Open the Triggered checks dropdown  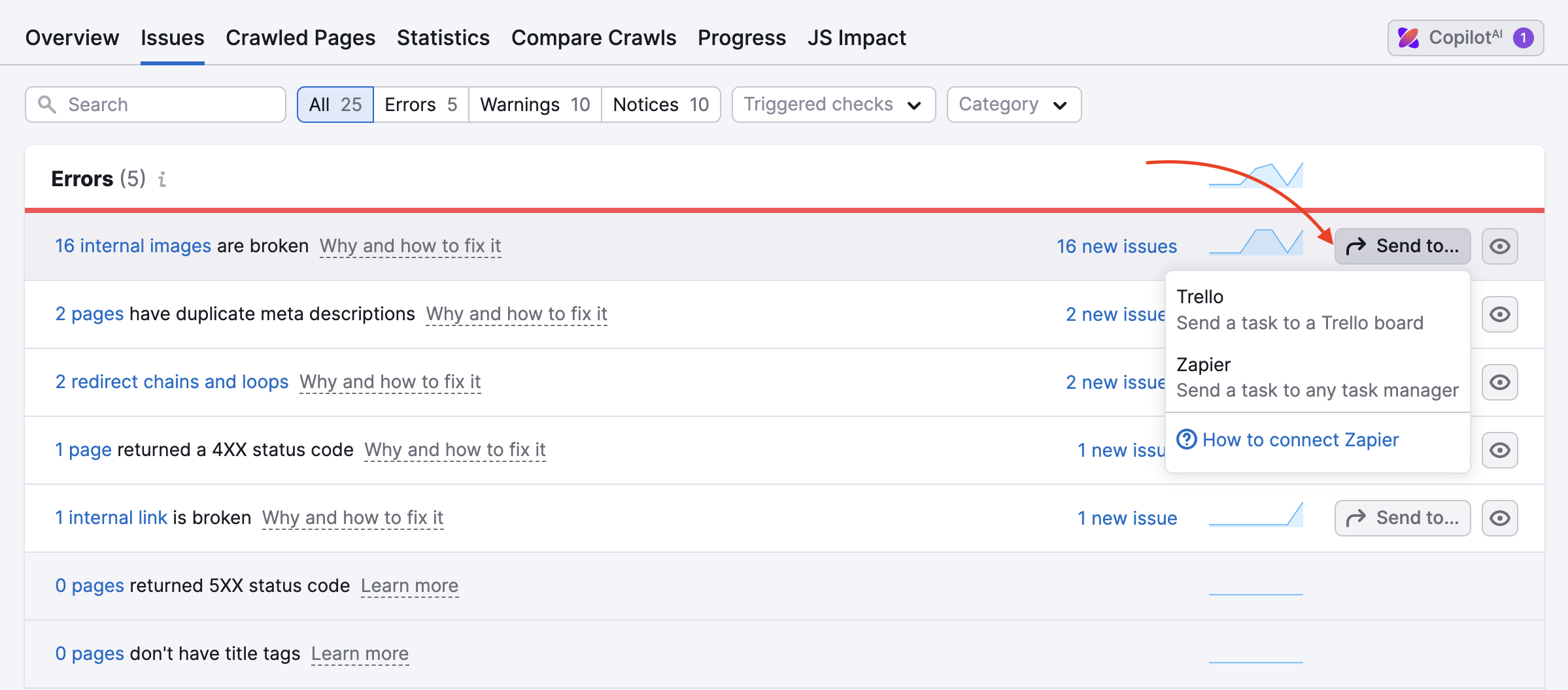pos(833,104)
